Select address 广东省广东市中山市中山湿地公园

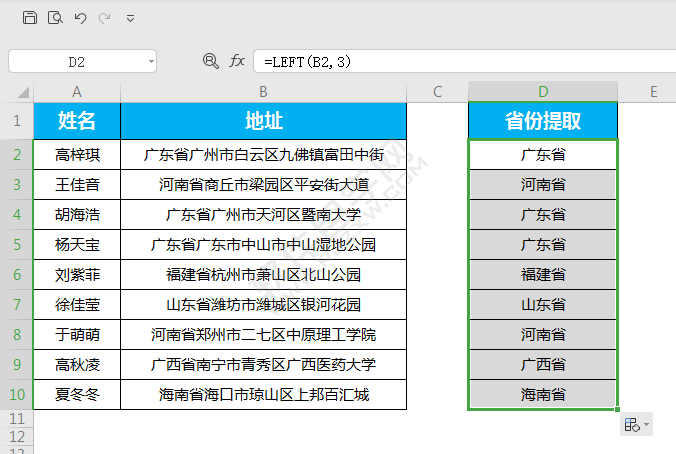click(263, 245)
